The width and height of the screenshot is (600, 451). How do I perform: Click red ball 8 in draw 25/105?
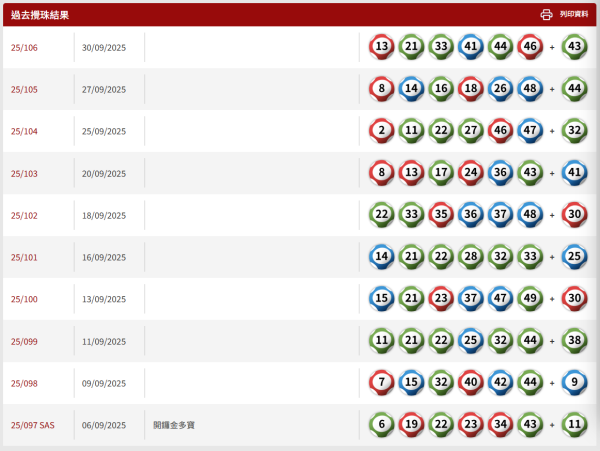coord(381,89)
